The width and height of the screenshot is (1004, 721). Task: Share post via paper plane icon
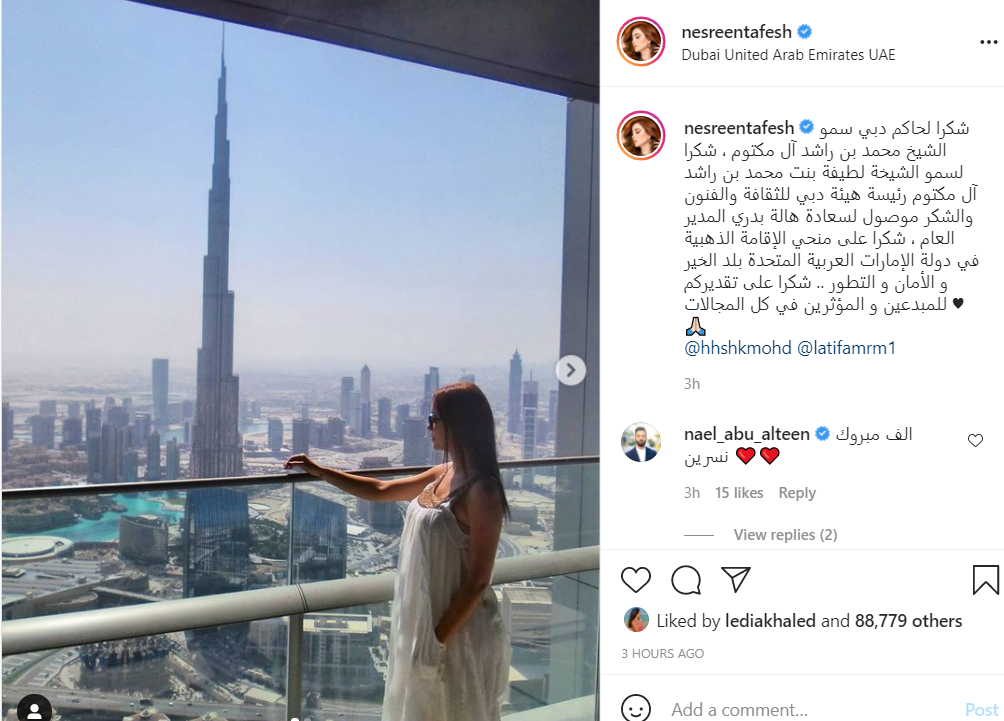736,579
